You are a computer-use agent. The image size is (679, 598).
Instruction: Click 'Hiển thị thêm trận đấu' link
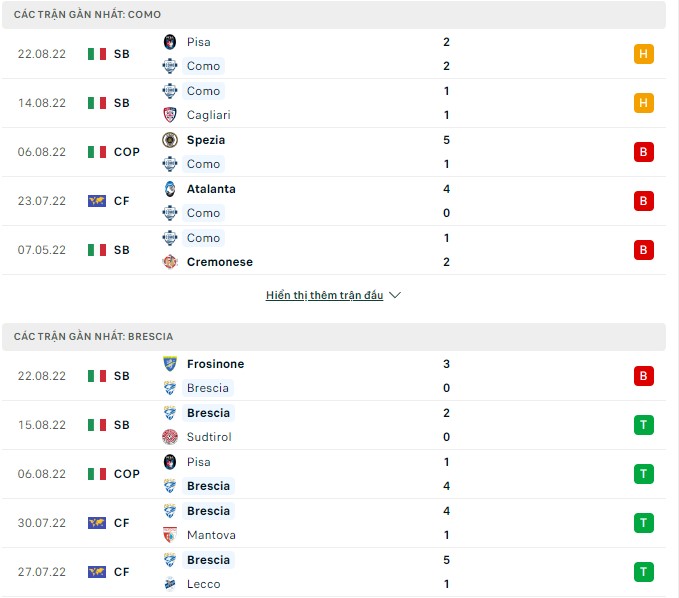click(325, 296)
